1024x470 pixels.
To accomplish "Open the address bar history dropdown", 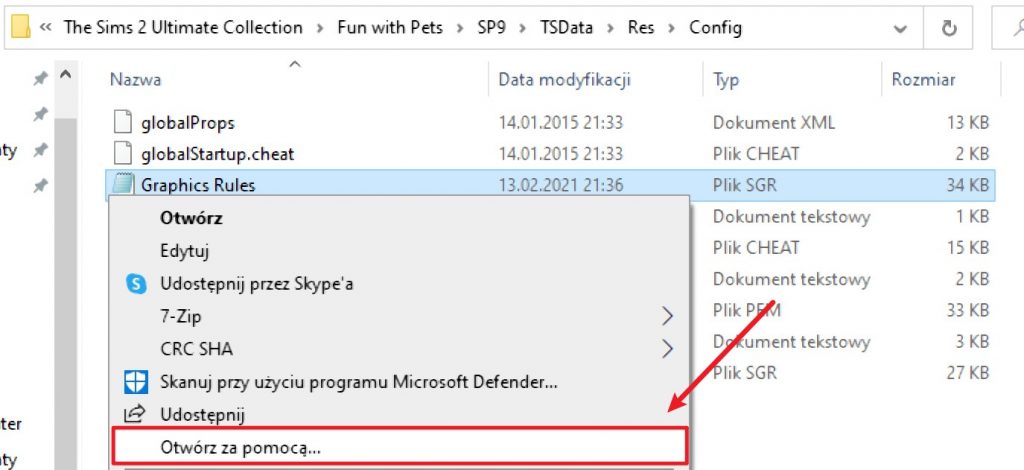I will [900, 29].
